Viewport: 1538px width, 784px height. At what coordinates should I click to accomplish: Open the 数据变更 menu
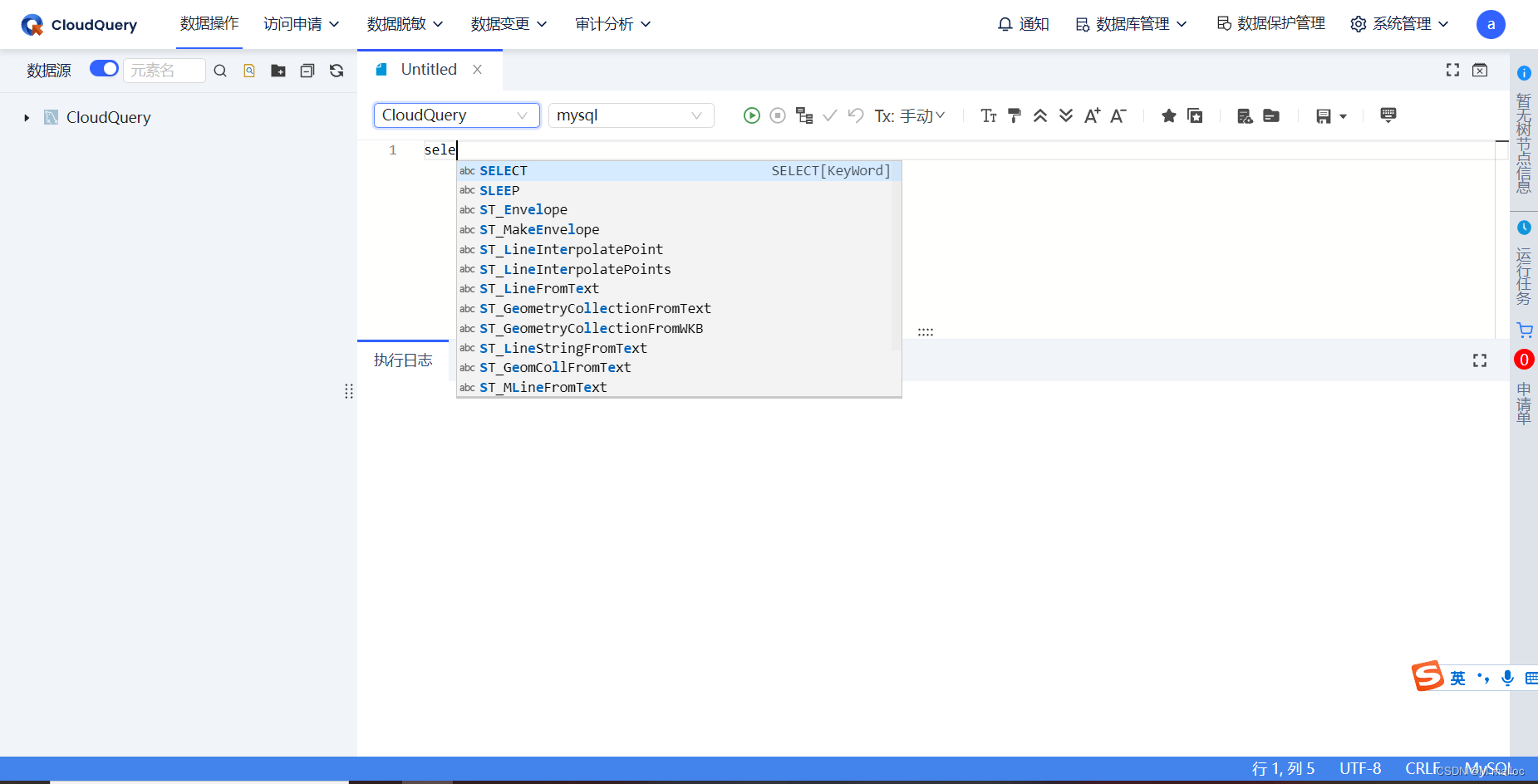click(x=509, y=24)
